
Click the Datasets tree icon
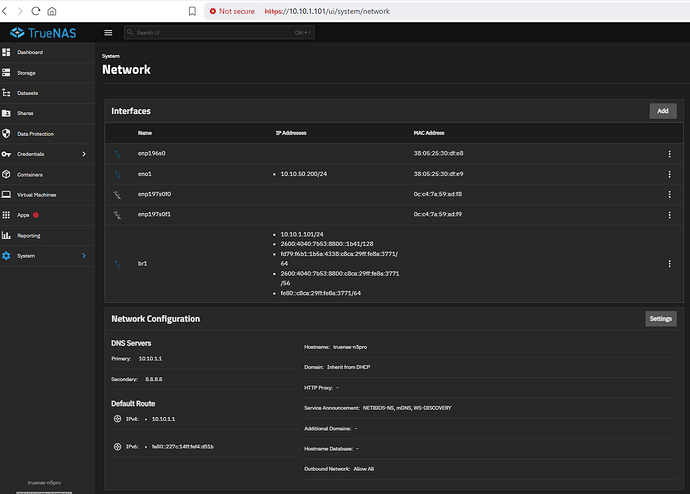tap(6, 93)
